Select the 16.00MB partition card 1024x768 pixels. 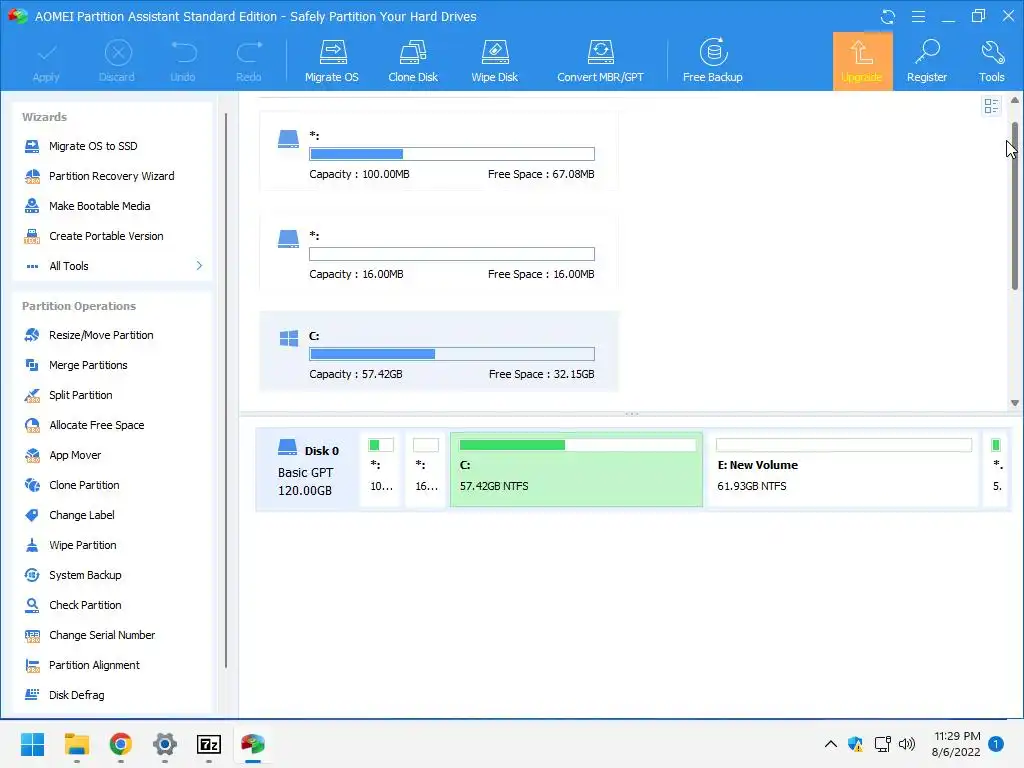tap(439, 251)
